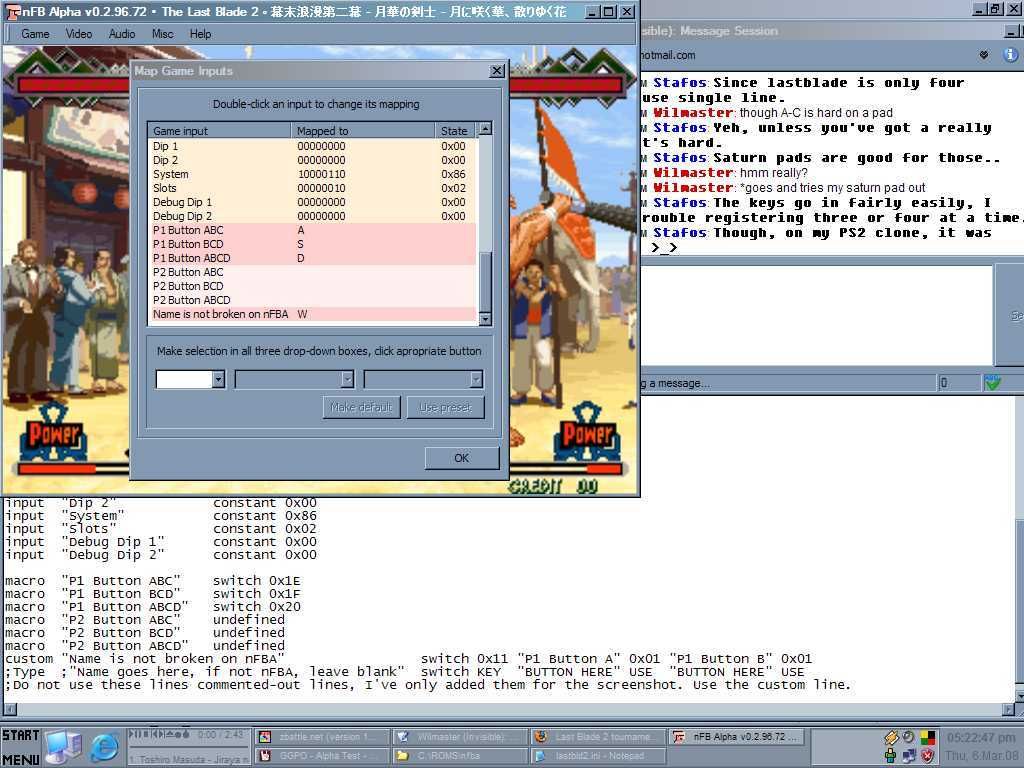The height and width of the screenshot is (768, 1024).
Task: Select the P2 Button BCD row
Action: (313, 286)
